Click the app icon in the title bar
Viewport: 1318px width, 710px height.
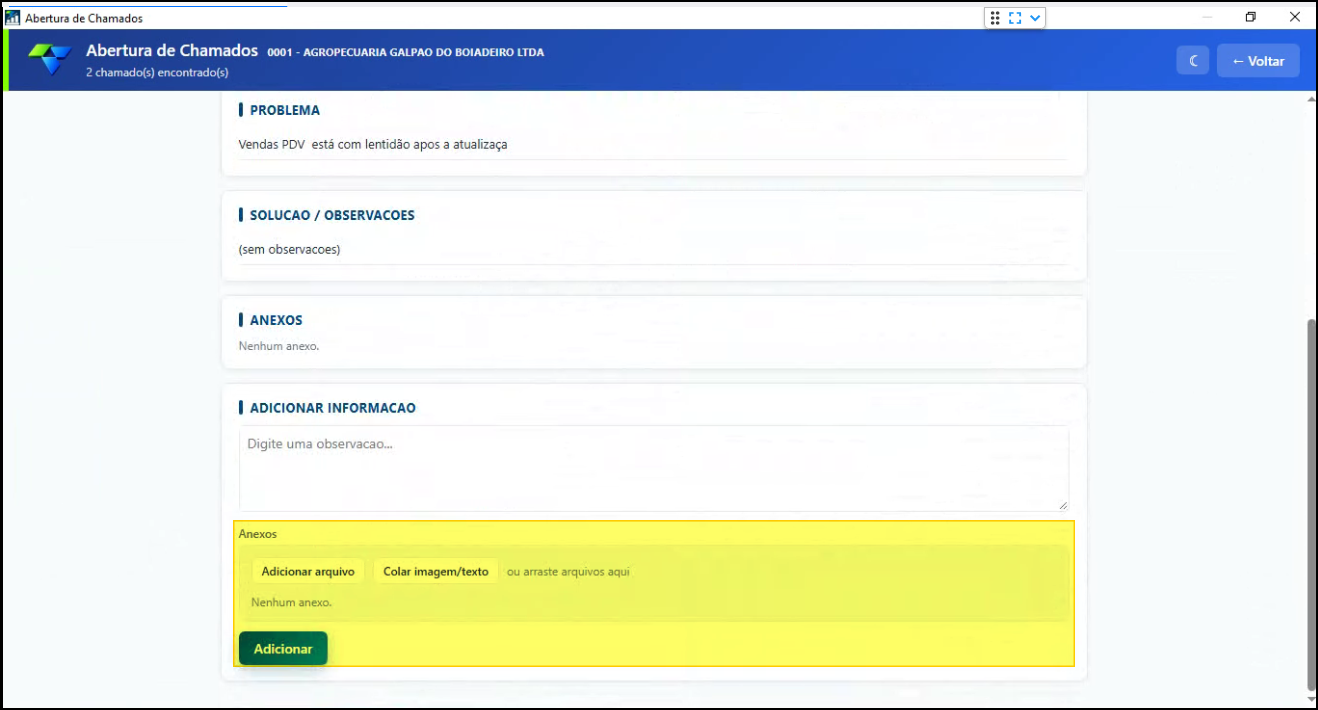click(13, 18)
